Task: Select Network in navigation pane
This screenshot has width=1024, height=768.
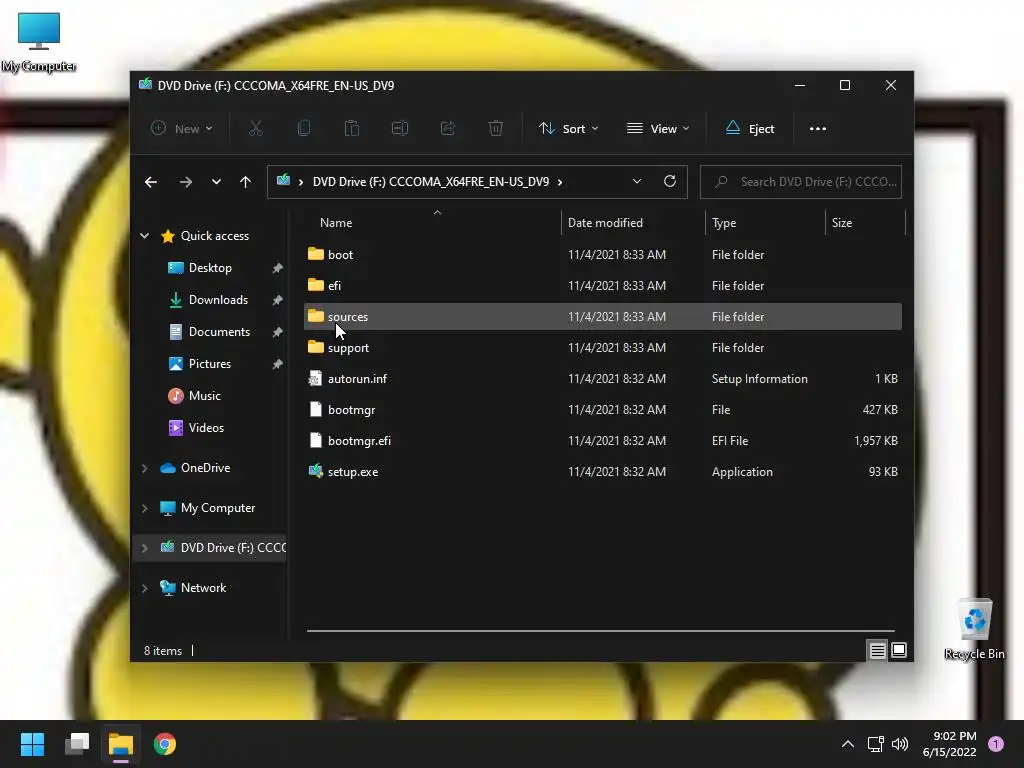Action: pyautogui.click(x=202, y=588)
